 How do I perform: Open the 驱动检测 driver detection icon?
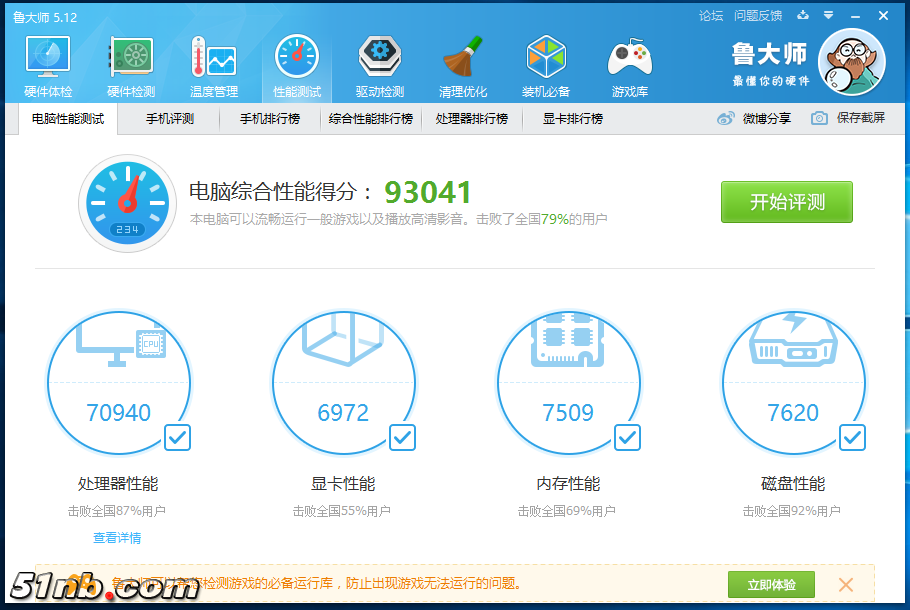pos(379,60)
